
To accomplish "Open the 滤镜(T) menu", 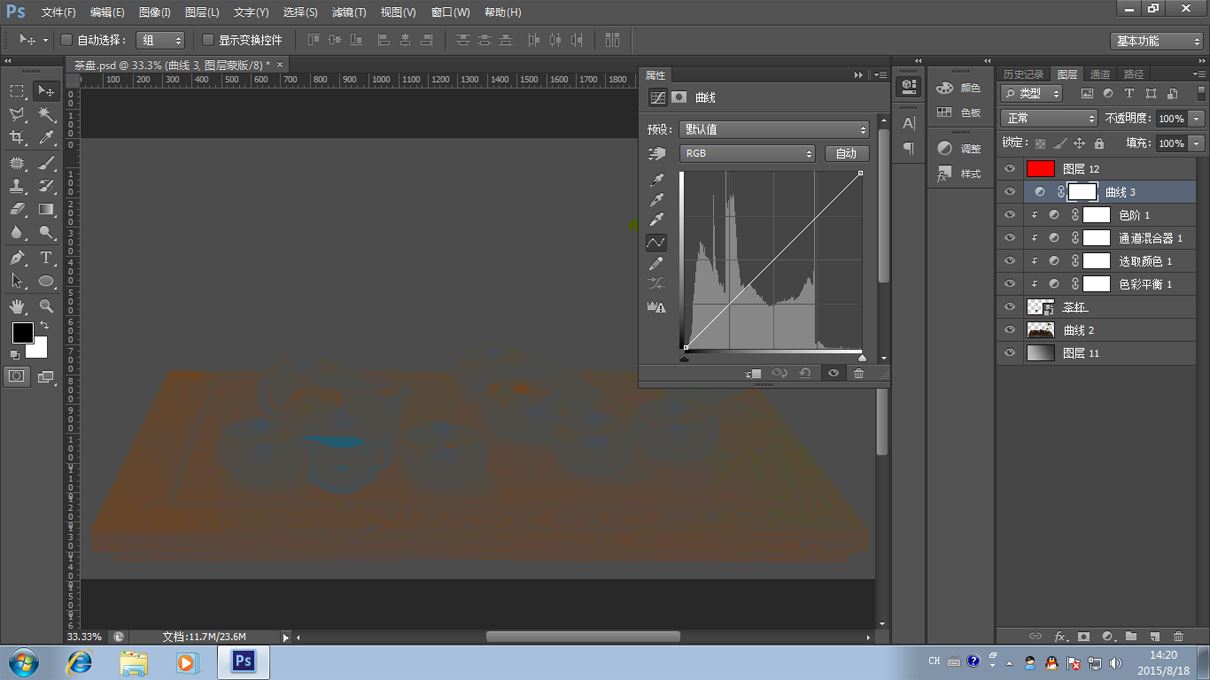I will pos(348,12).
